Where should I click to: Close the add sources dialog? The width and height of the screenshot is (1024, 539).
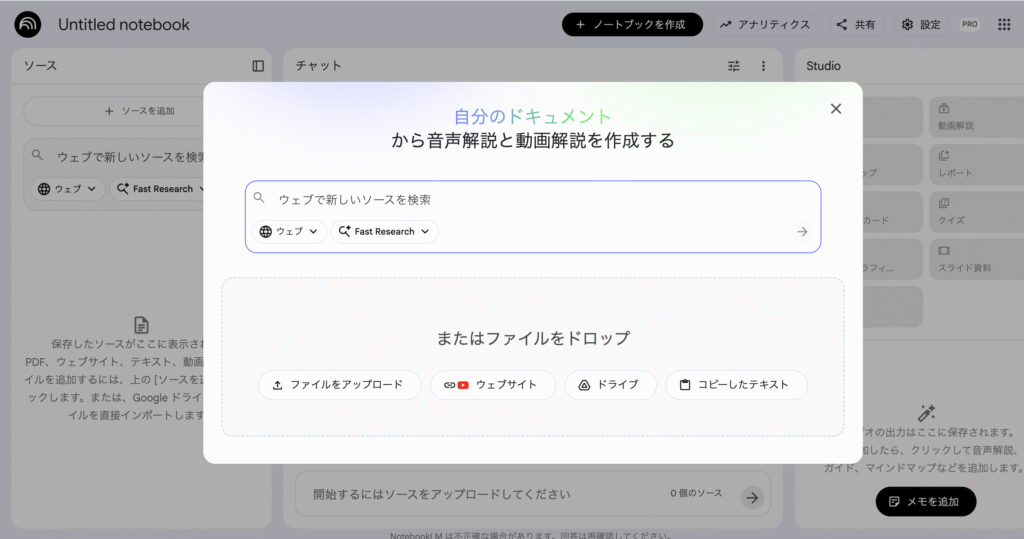coord(836,108)
